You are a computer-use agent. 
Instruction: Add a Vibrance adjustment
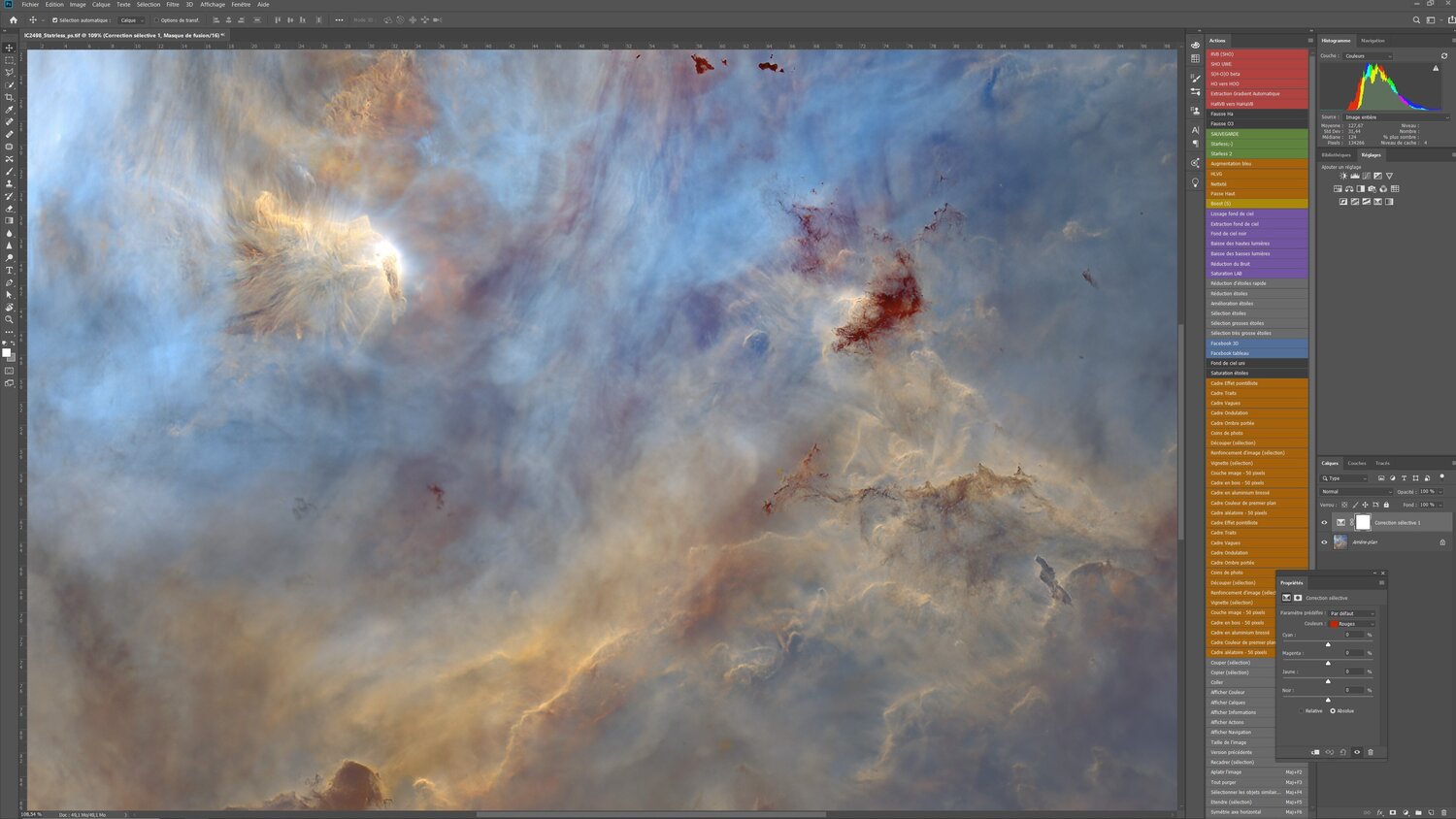coord(1389,176)
